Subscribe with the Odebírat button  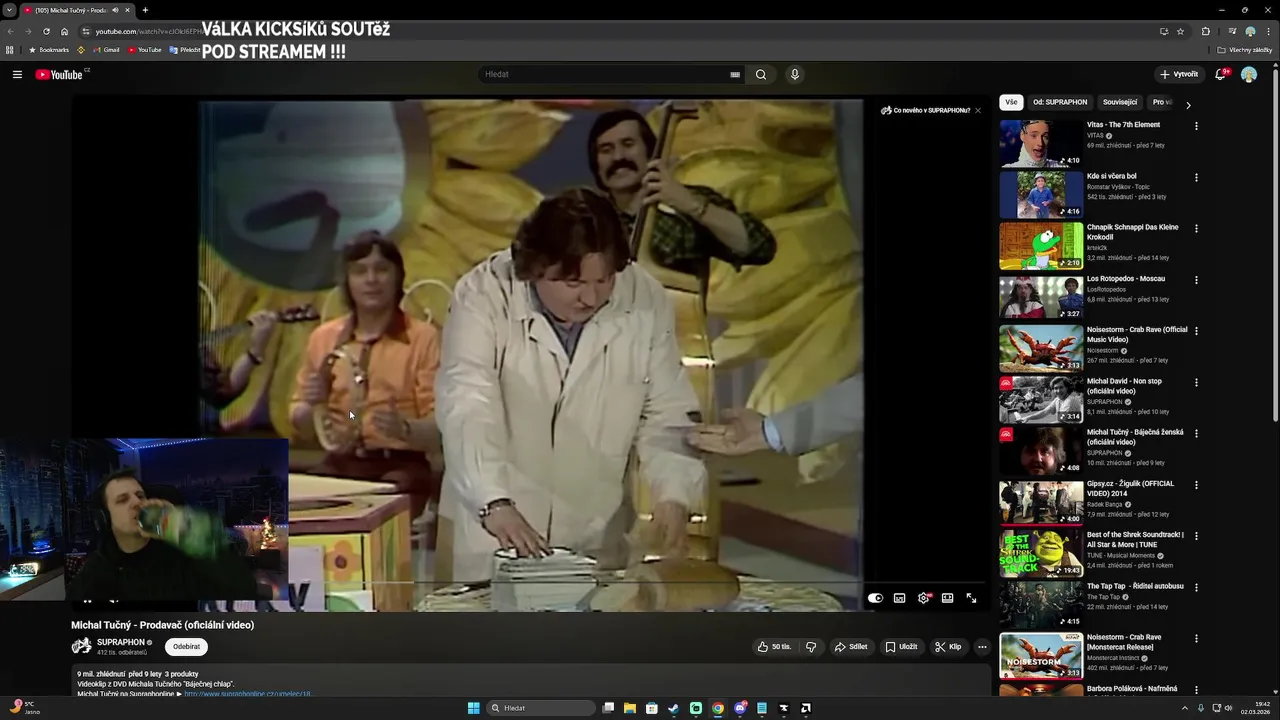click(x=186, y=647)
